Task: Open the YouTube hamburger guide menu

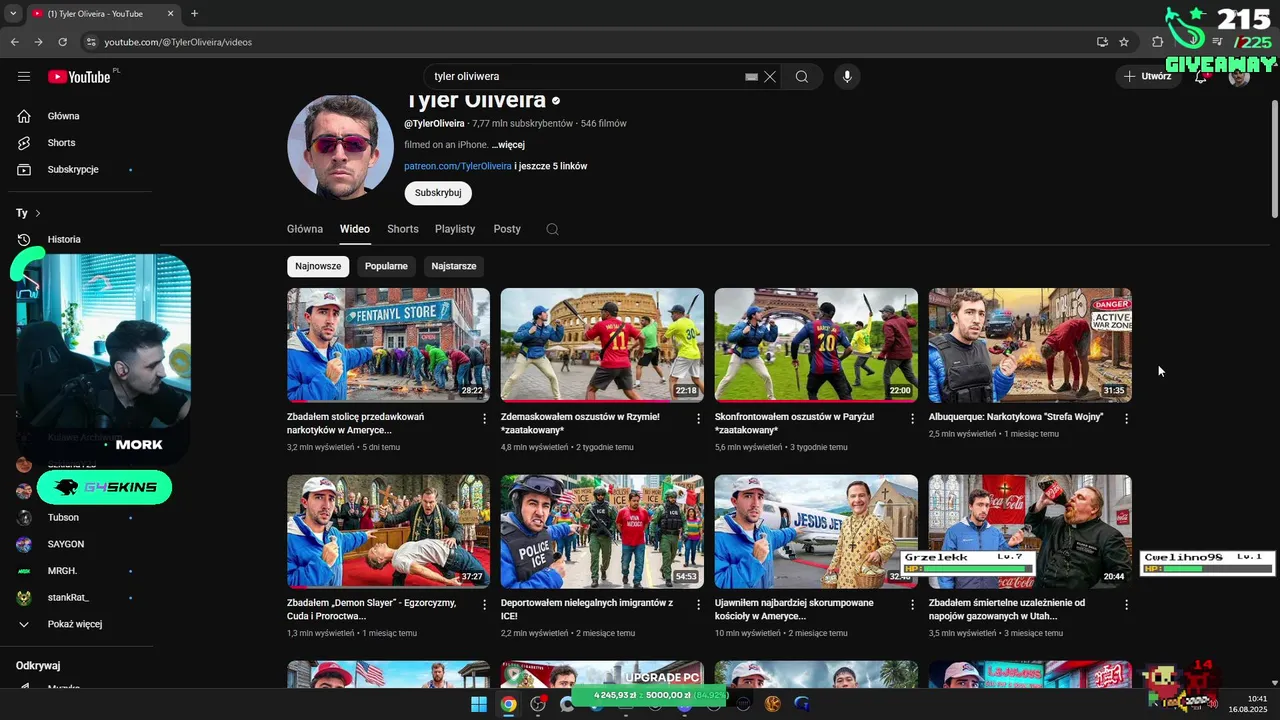Action: 24,76
